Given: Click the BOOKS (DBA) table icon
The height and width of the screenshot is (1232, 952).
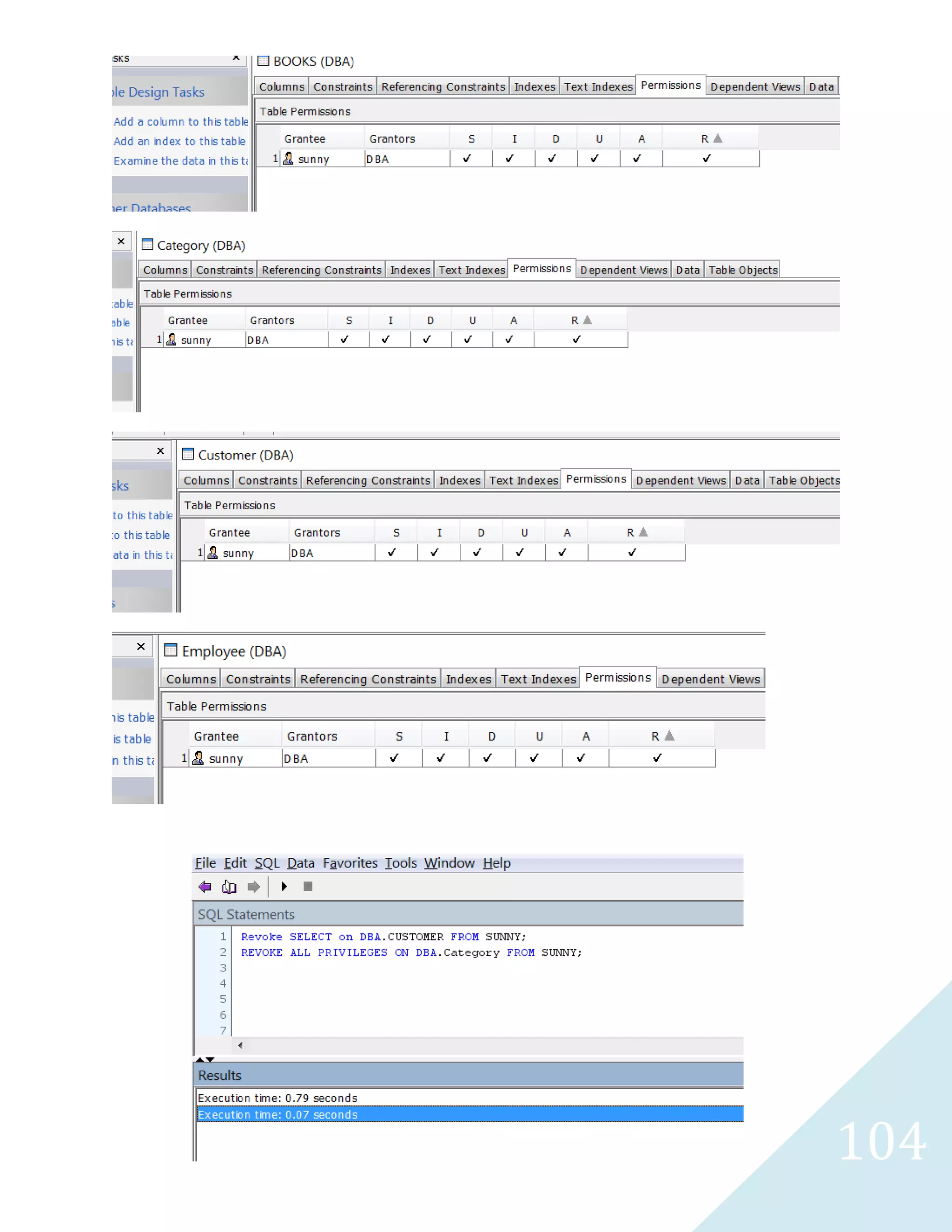Looking at the screenshot, I should [x=264, y=60].
